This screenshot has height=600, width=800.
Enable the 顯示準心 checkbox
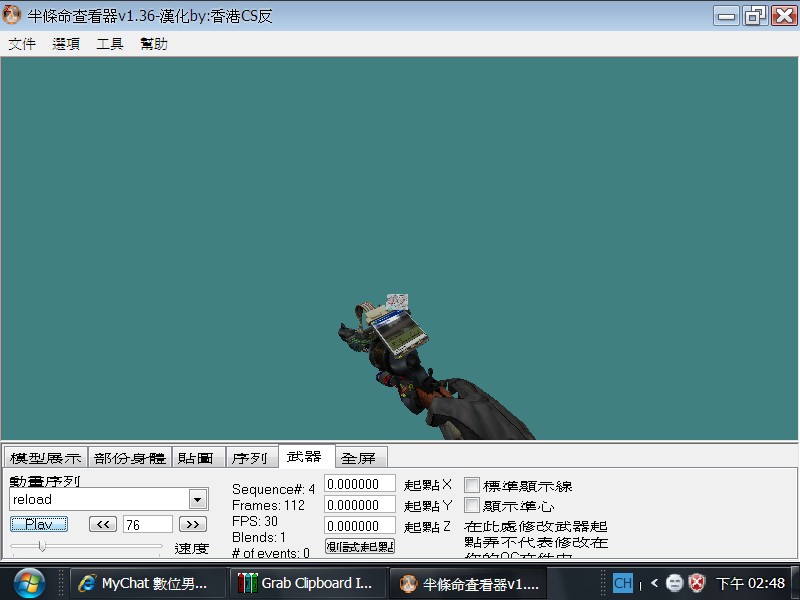471,506
